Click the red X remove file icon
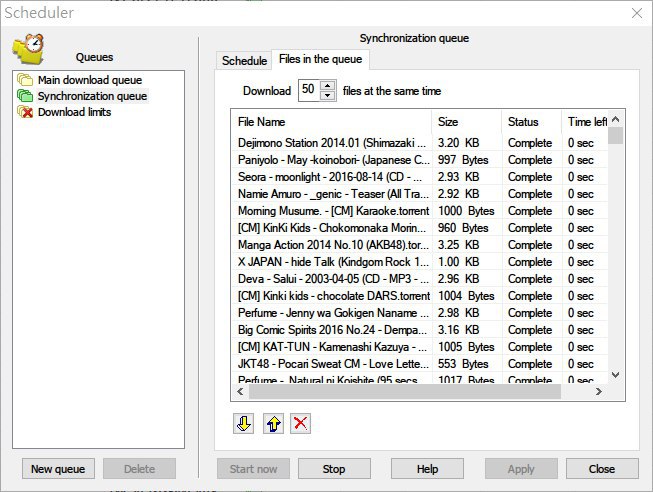The width and height of the screenshot is (653, 492). tap(299, 424)
